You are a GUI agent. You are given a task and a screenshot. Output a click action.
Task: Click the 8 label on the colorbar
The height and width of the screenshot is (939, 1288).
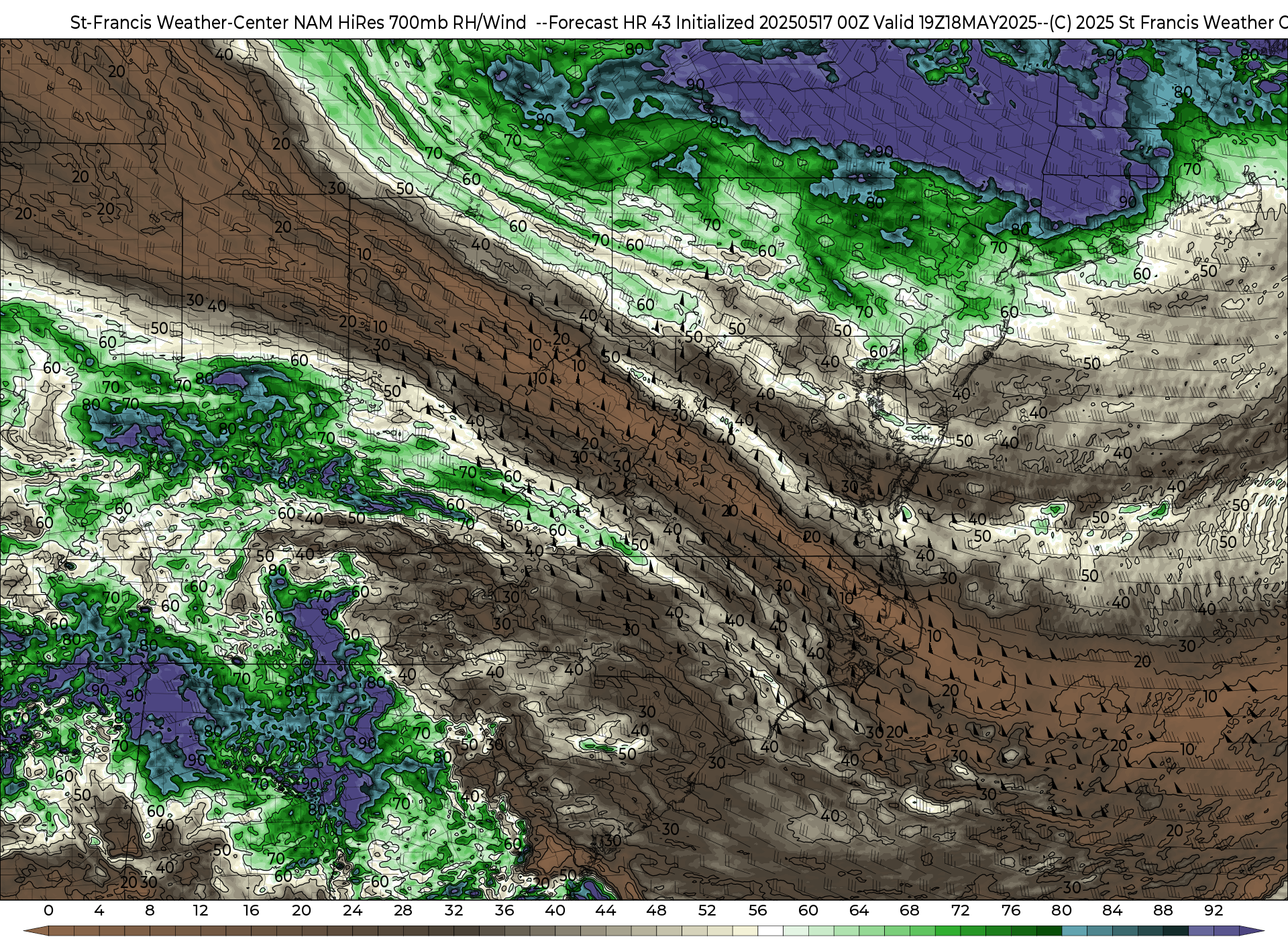click(x=150, y=910)
